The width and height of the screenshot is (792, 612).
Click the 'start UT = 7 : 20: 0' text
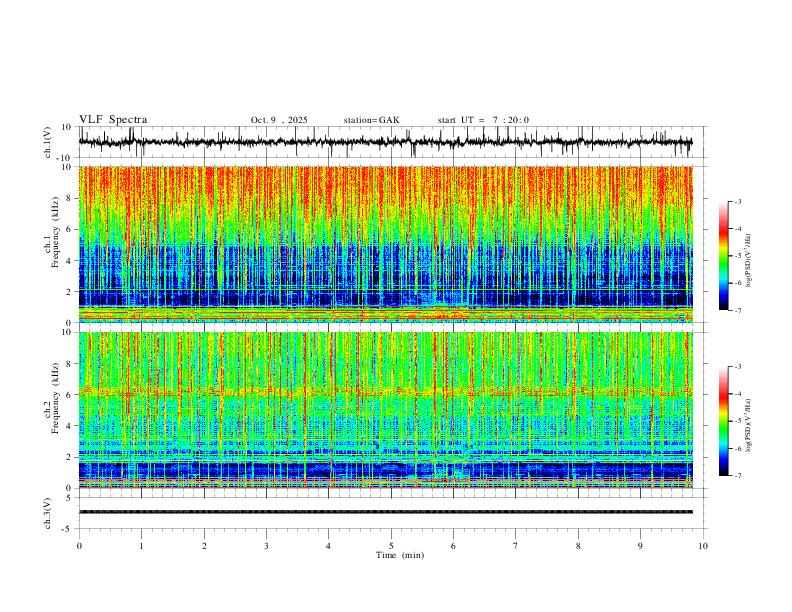[x=483, y=120]
